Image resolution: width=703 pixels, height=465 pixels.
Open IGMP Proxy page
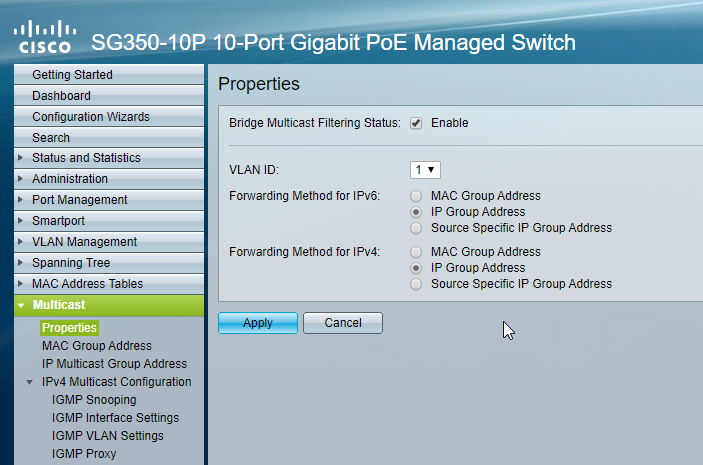click(84, 453)
